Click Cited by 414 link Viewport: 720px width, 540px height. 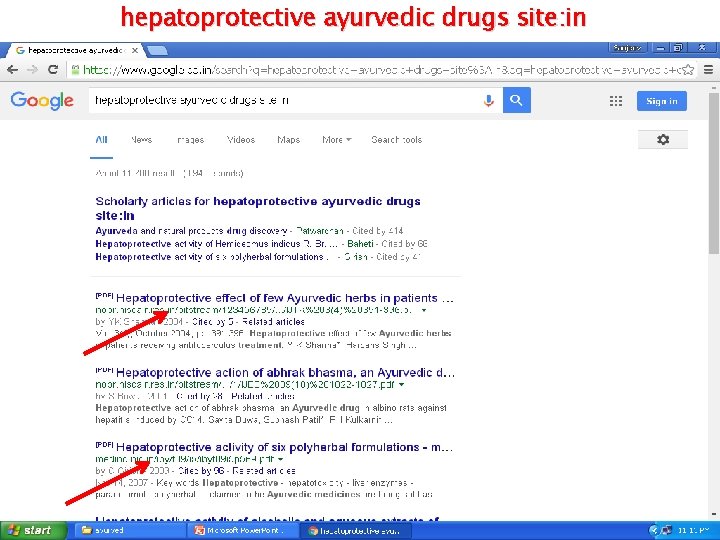tap(377, 231)
